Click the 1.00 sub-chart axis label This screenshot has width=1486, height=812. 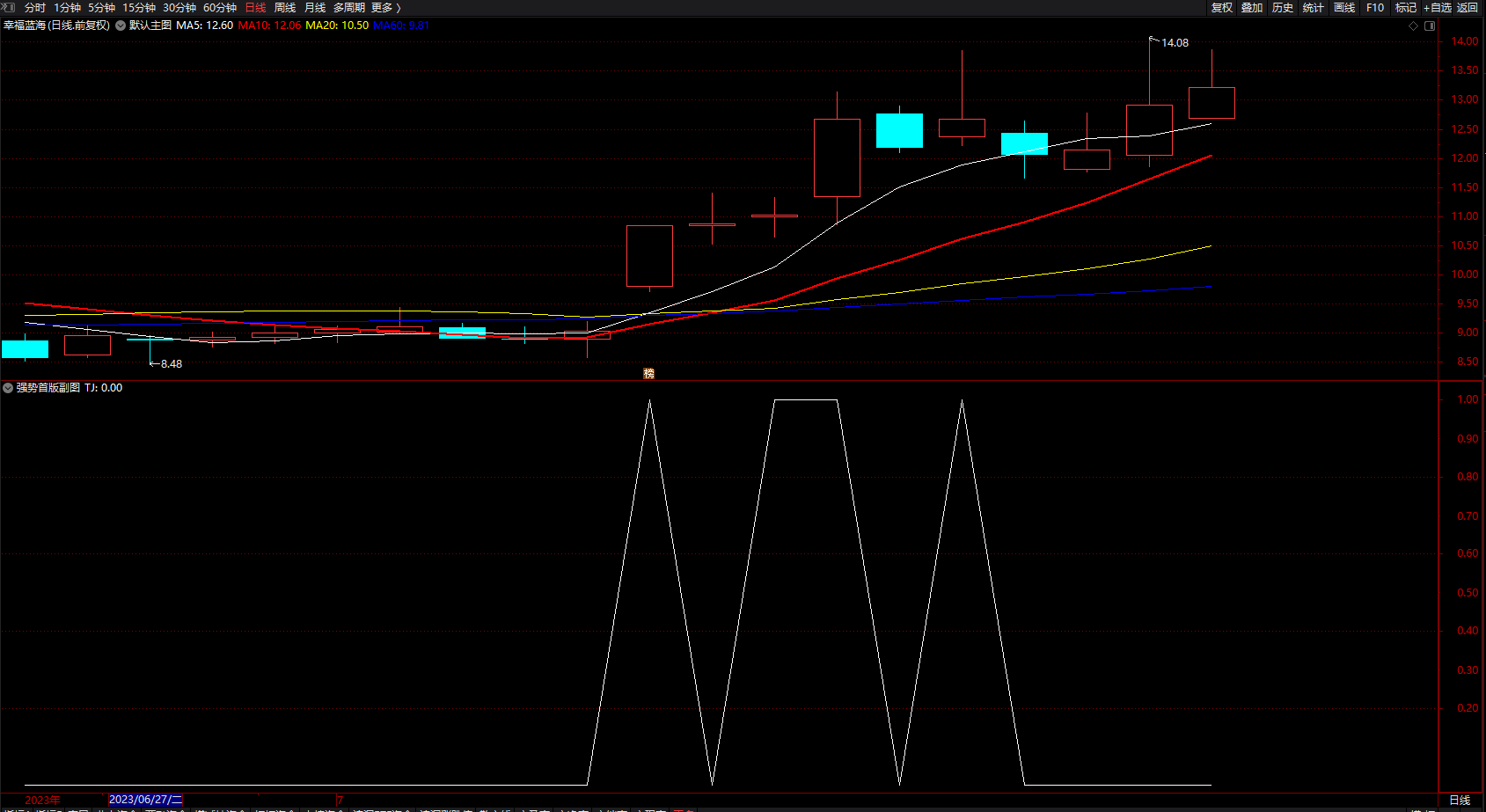point(1468,399)
